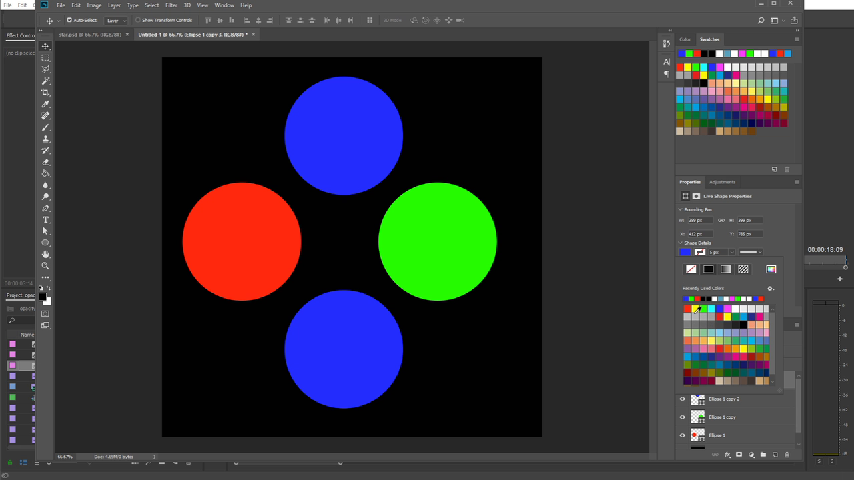Select the Hand tool
Viewport: 854px width, 480px height.
pos(46,254)
